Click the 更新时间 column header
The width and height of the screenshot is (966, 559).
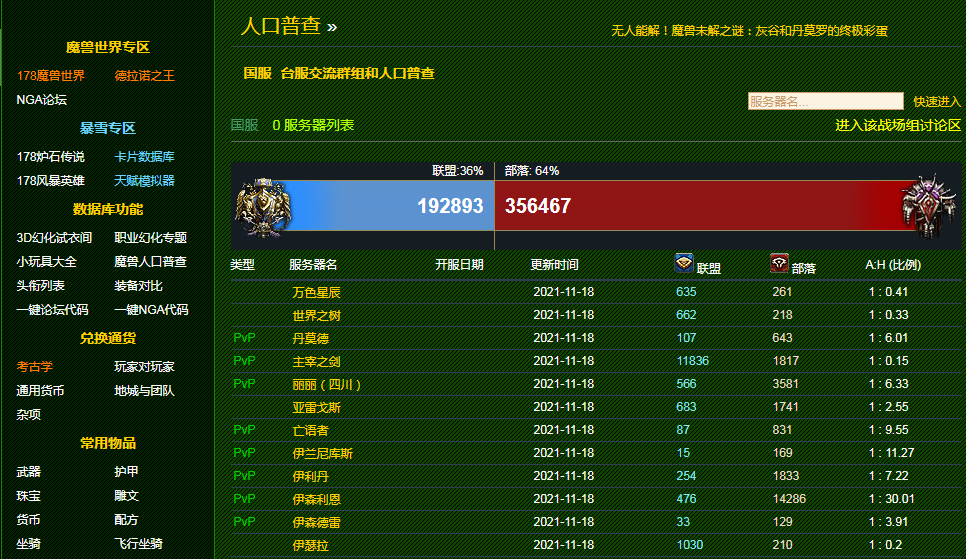point(554,265)
